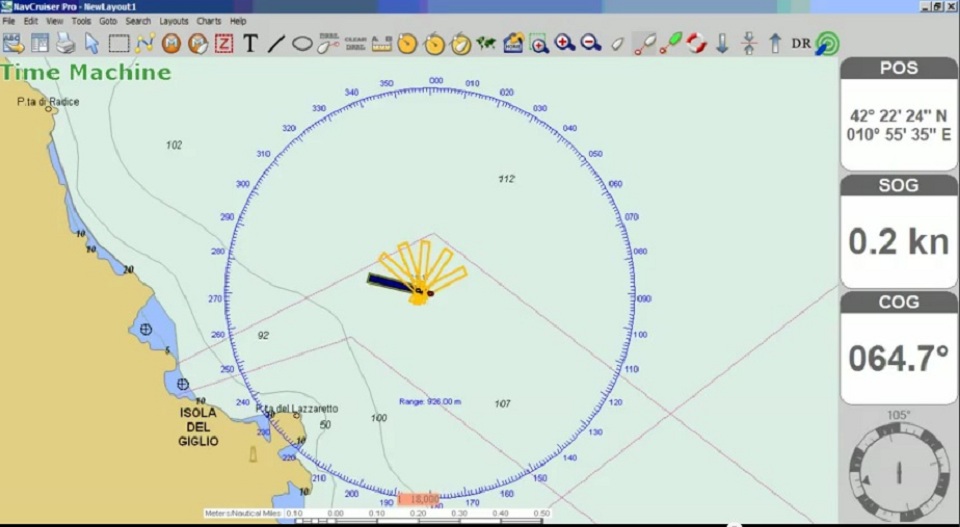Toggle the DR dead reckoning button
This screenshot has height=527, width=960.
801,43
